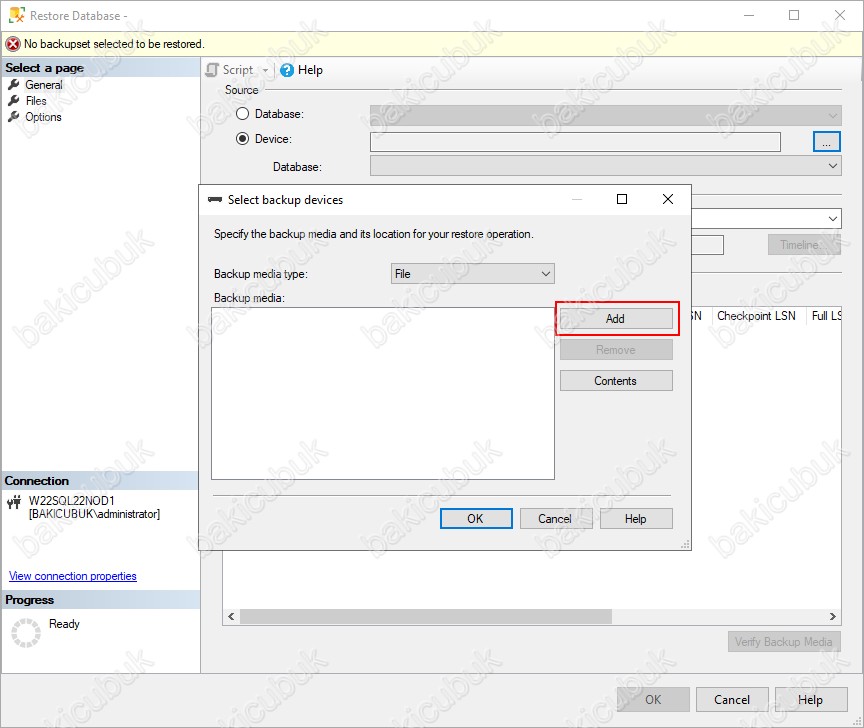This screenshot has height=728, width=864.
Task: Click the empty Backup media list
Action: point(383,393)
